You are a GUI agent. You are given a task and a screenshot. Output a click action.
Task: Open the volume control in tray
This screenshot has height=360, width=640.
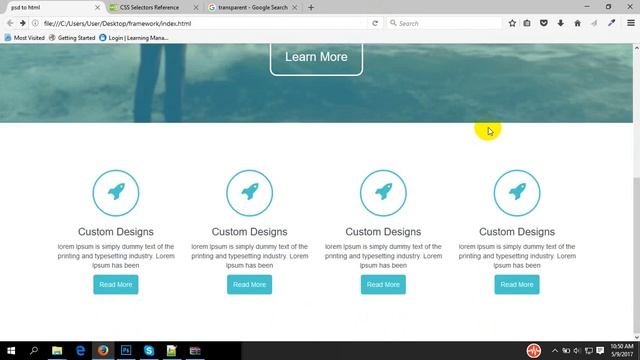click(x=577, y=351)
